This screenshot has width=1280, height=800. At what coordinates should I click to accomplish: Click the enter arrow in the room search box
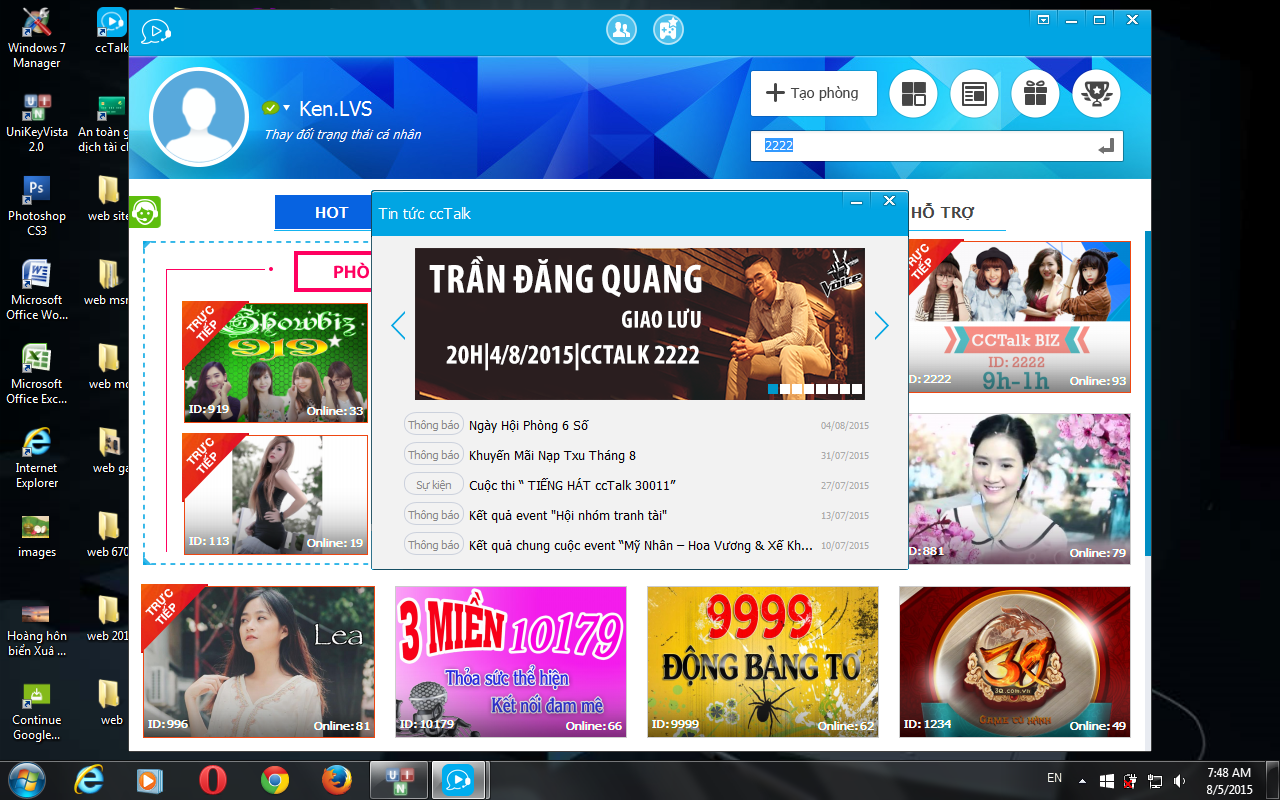coord(1105,146)
